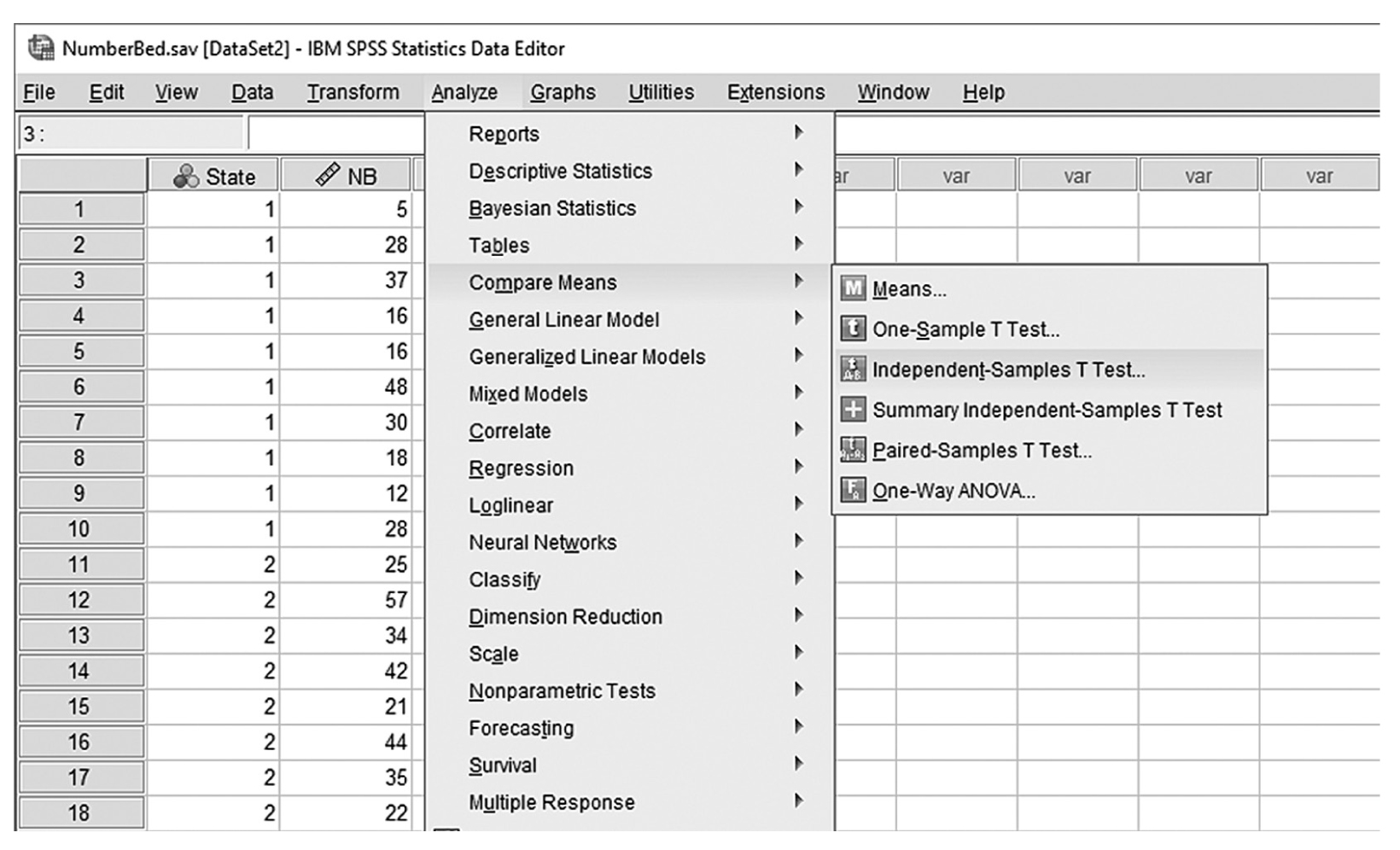Click the State cell in row 11
Screen dimensions: 1400x850
(x=213, y=564)
